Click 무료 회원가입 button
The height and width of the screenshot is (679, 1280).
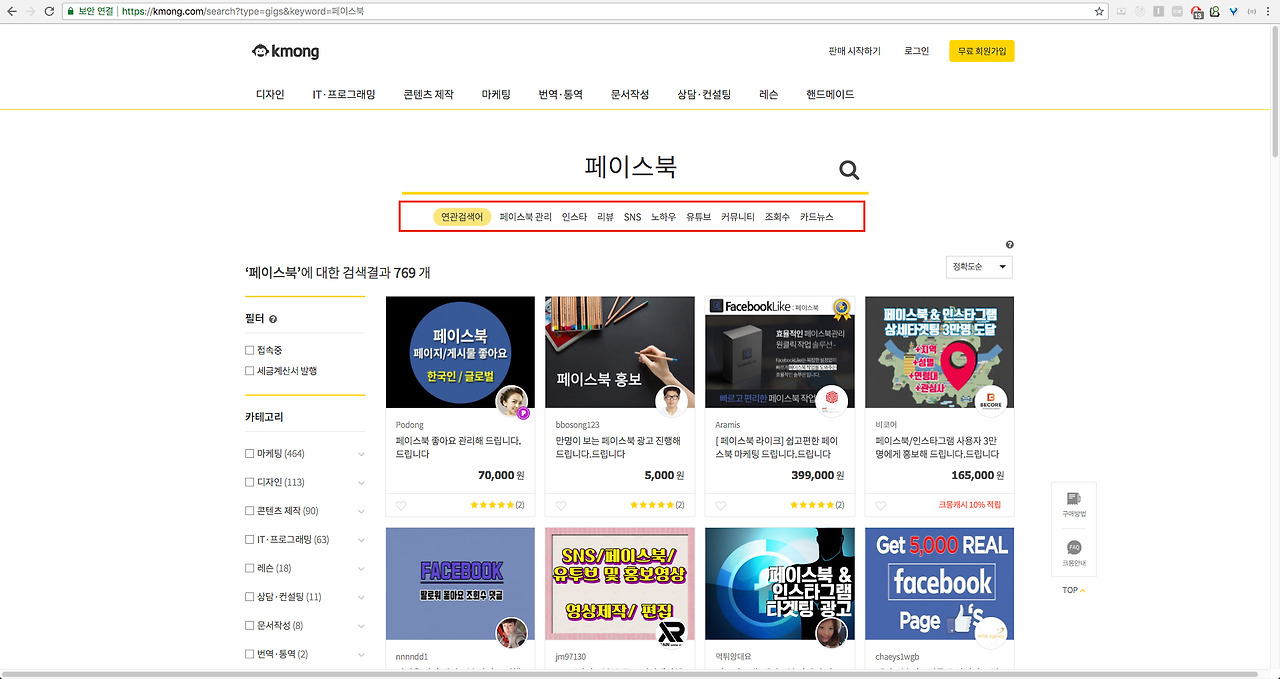click(982, 51)
